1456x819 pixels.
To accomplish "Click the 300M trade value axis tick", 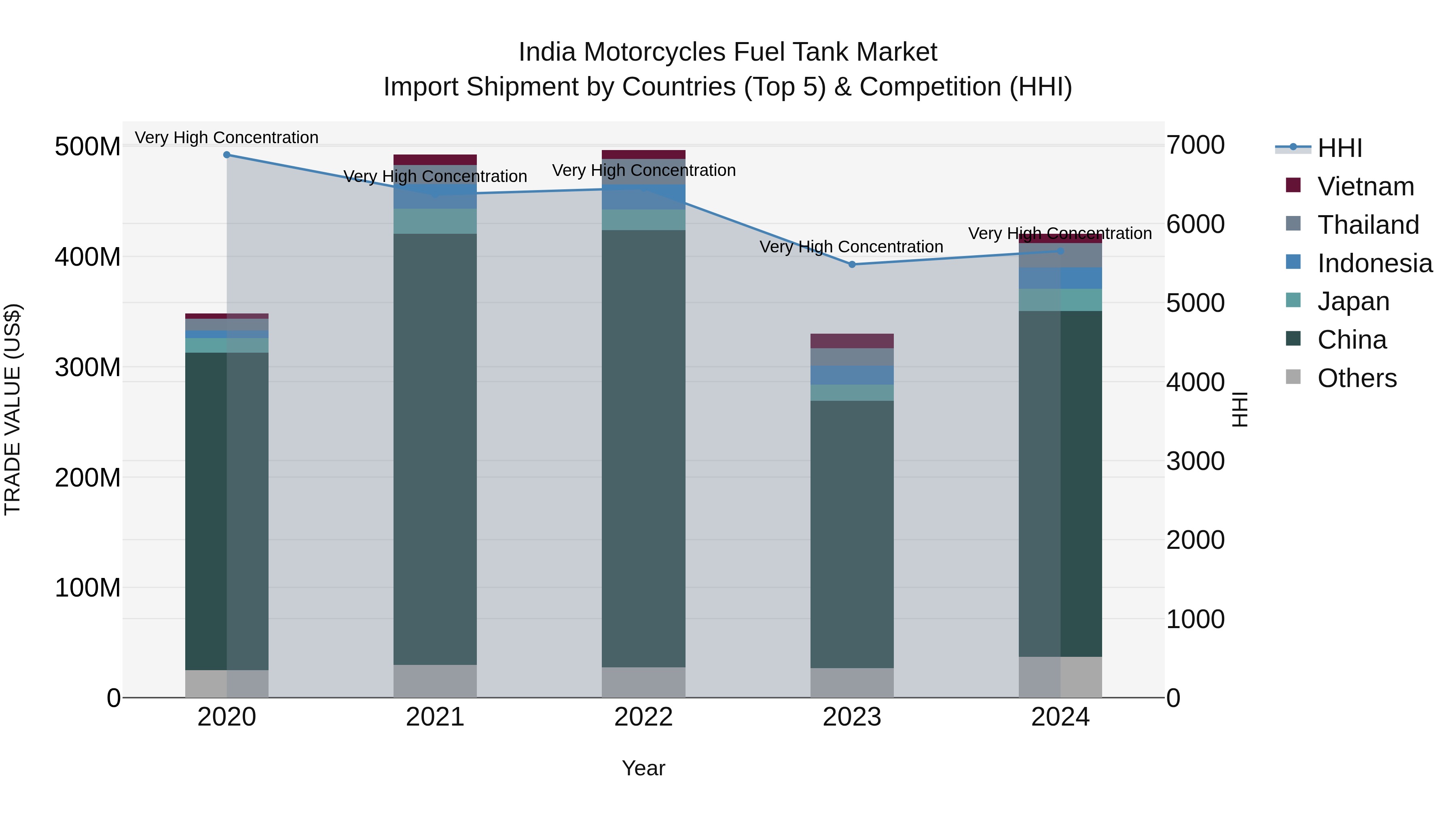I will tap(88, 367).
